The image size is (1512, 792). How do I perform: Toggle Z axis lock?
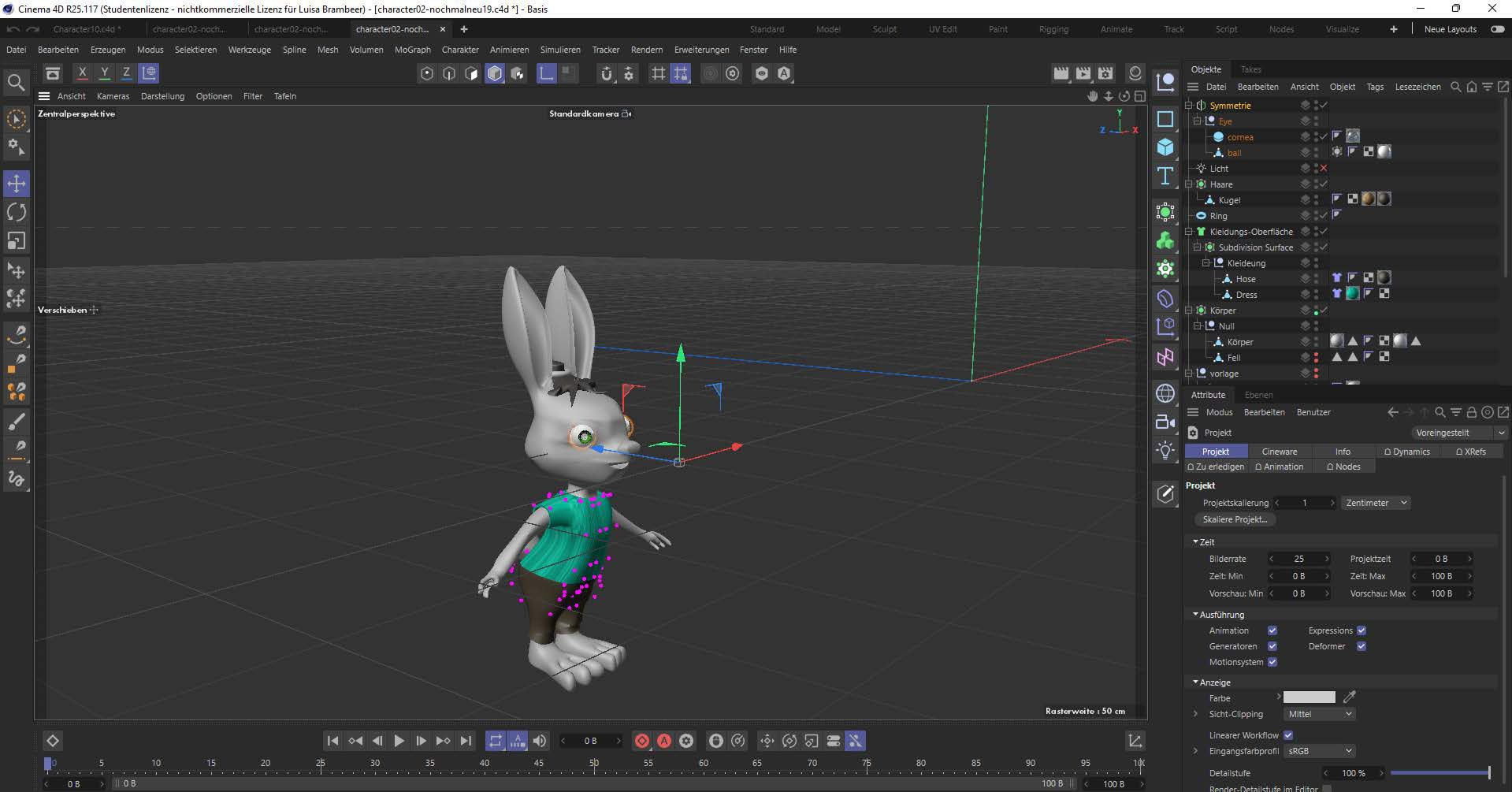tap(126, 73)
